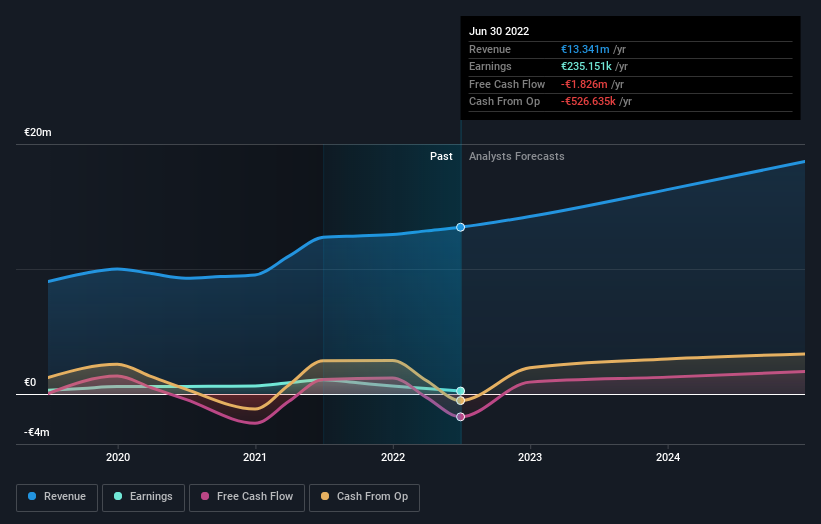This screenshot has height=524, width=821.
Task: Click the 2023 x-axis label
Action: pyautogui.click(x=530, y=457)
